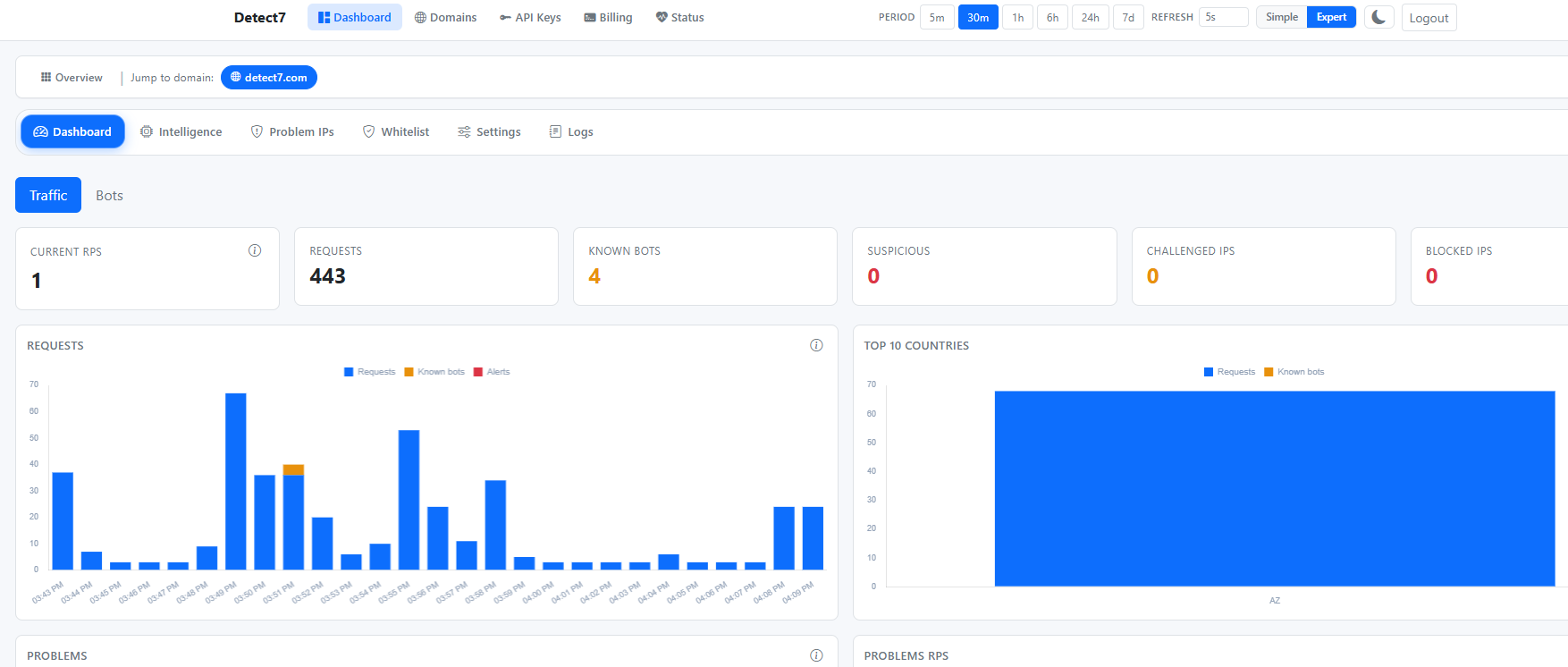
Task: Open the Intelligence tab
Action: click(181, 131)
